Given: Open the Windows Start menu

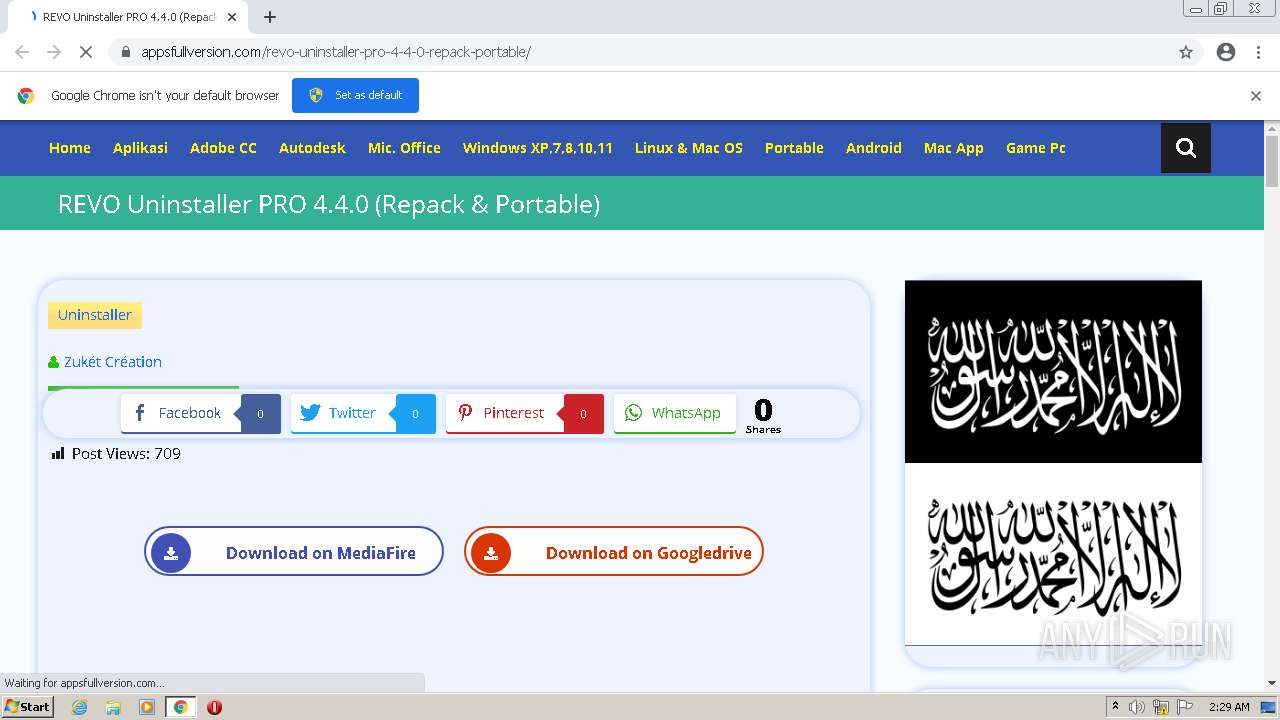Looking at the screenshot, I should (27, 707).
